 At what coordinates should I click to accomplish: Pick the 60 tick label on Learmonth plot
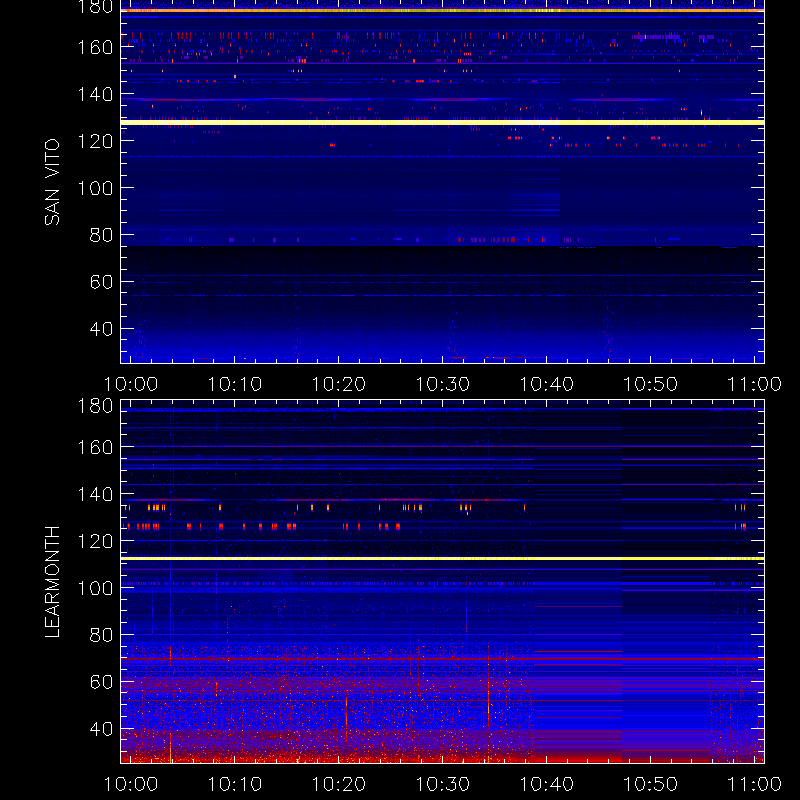point(101,682)
